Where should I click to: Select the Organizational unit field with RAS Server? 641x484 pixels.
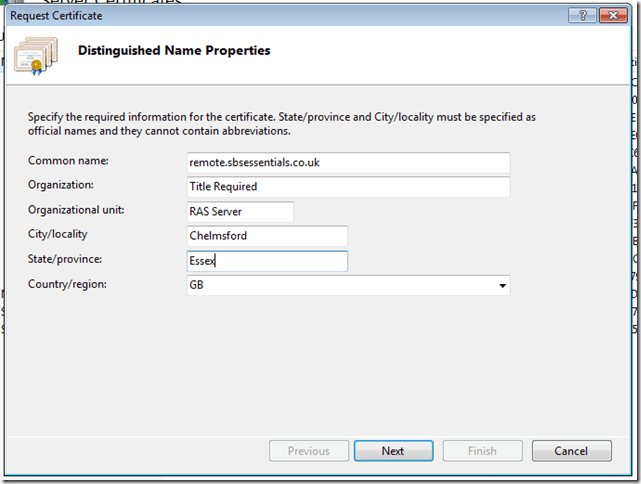(x=240, y=211)
